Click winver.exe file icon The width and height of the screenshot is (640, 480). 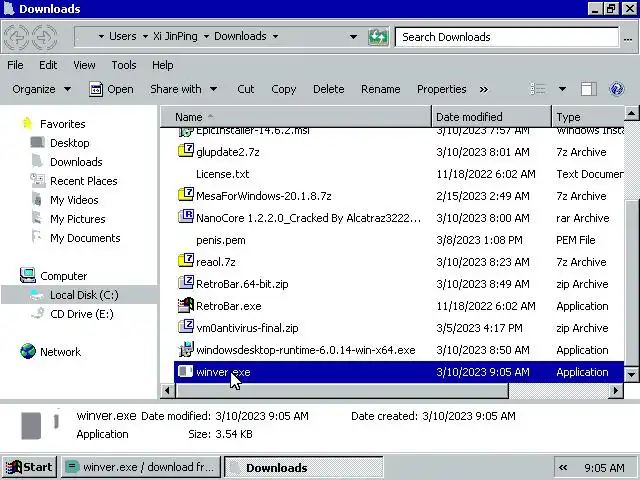tap(186, 371)
